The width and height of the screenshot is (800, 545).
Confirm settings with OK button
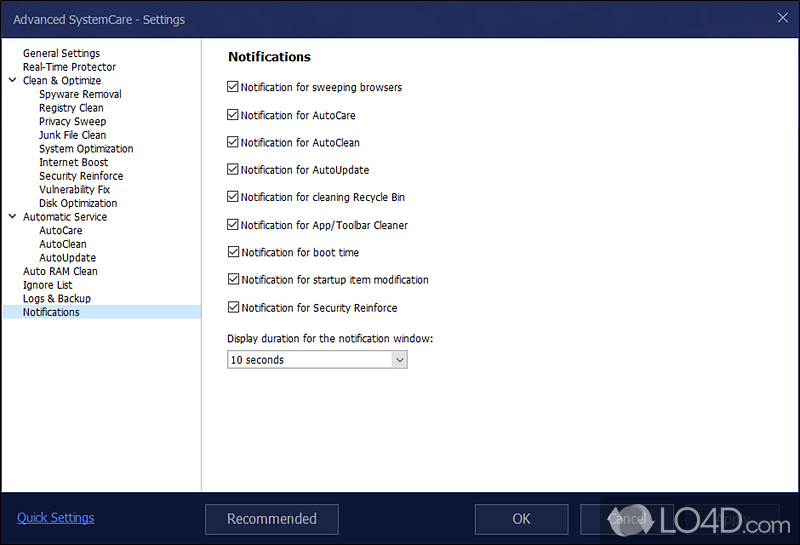click(521, 519)
